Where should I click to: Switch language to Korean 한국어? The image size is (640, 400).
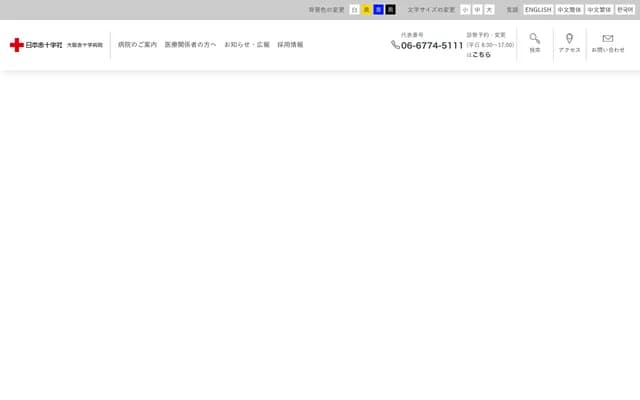click(x=625, y=10)
